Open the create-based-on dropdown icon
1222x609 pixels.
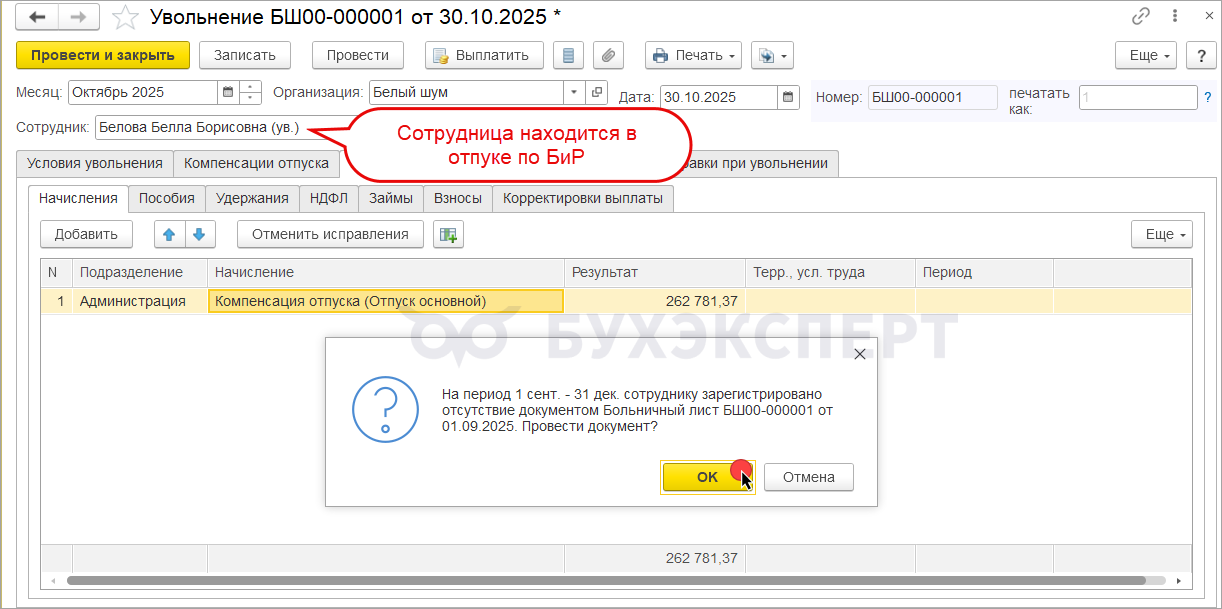point(773,55)
